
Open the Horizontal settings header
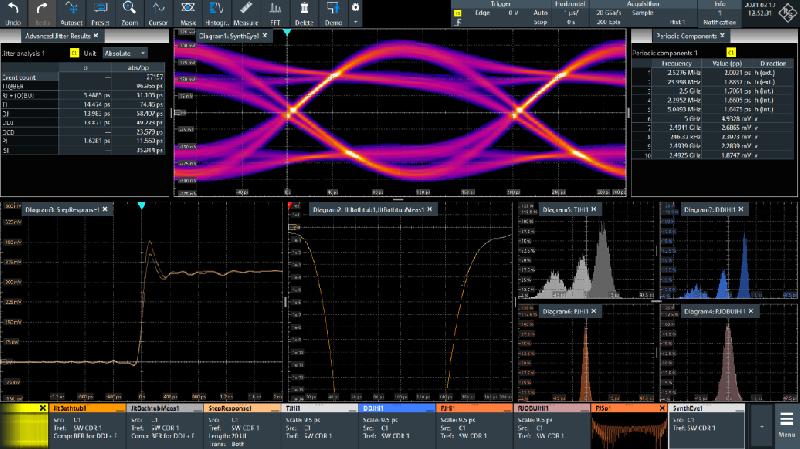click(x=570, y=4)
